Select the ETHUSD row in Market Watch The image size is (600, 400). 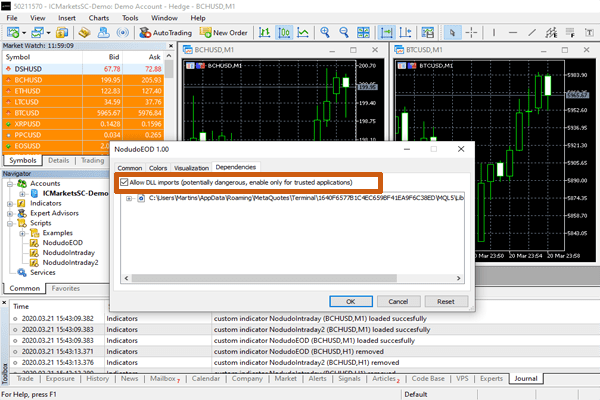[x=83, y=91]
